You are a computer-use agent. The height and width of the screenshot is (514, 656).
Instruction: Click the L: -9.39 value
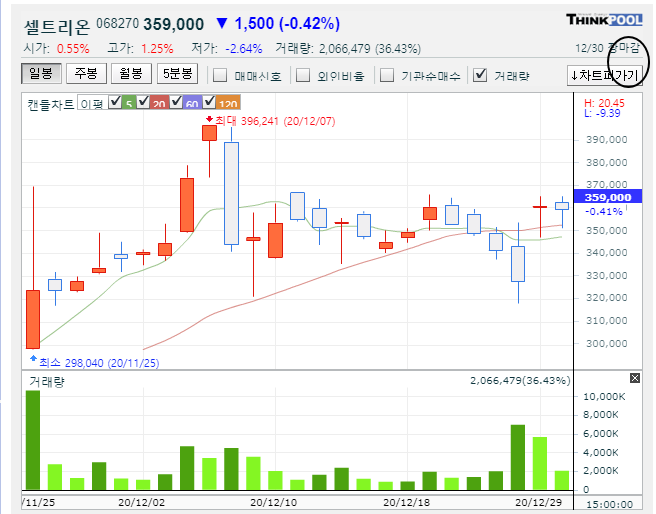click(x=602, y=113)
